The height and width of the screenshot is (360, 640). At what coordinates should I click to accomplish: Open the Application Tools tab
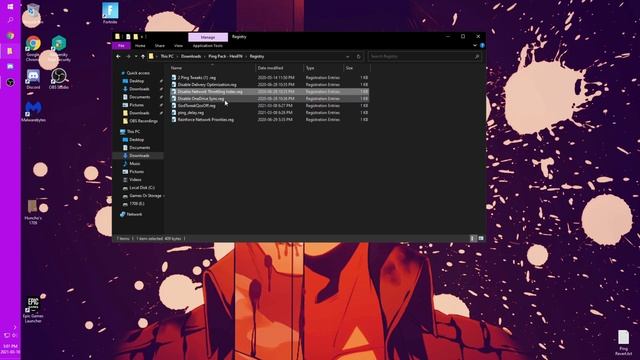click(208, 46)
